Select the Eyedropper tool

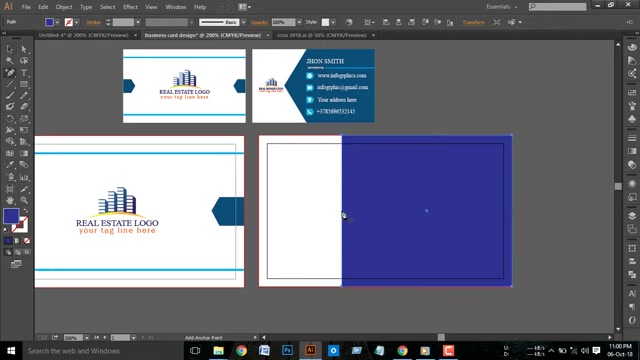tap(10, 165)
